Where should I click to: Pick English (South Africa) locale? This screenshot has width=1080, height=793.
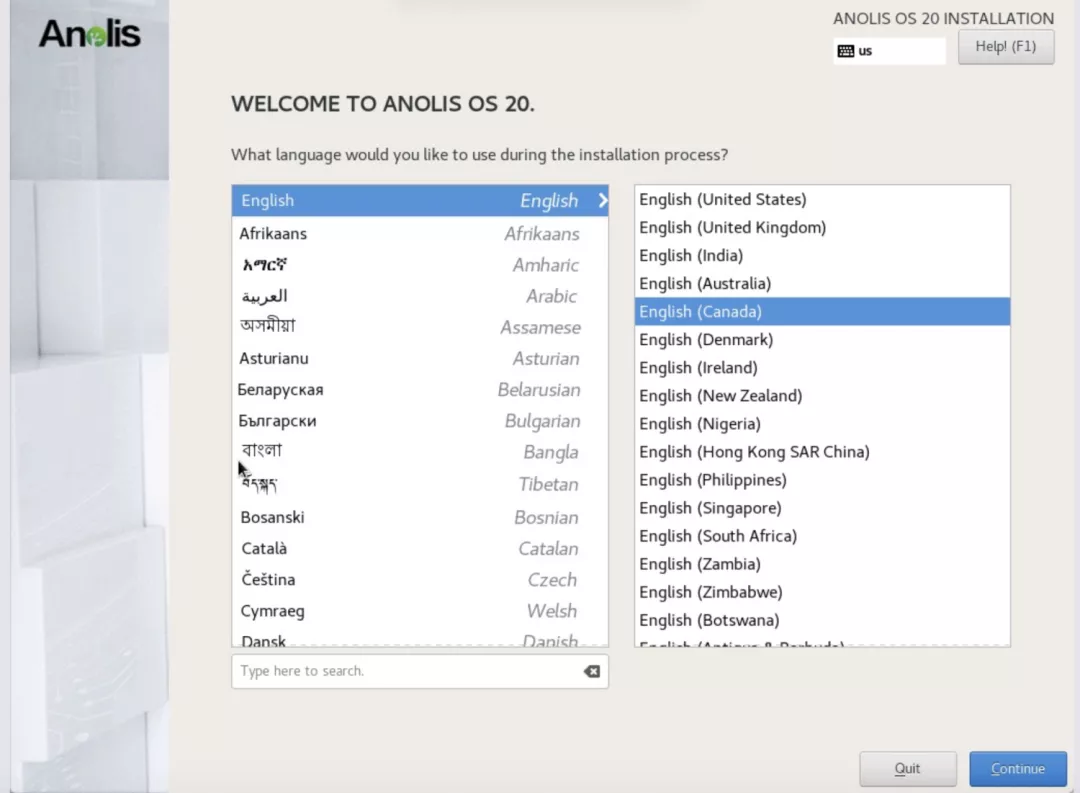coord(822,536)
